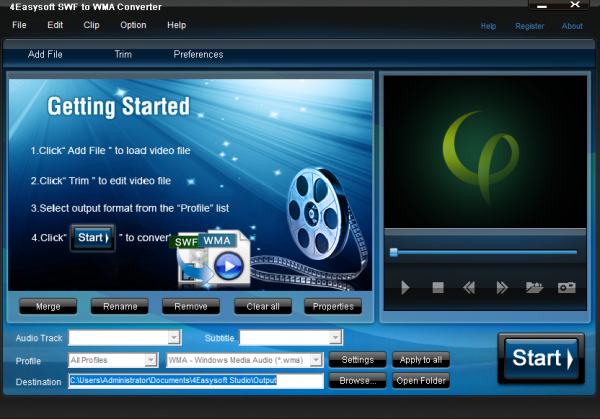Click Add File in the toolbar
The image size is (600, 419).
point(45,54)
